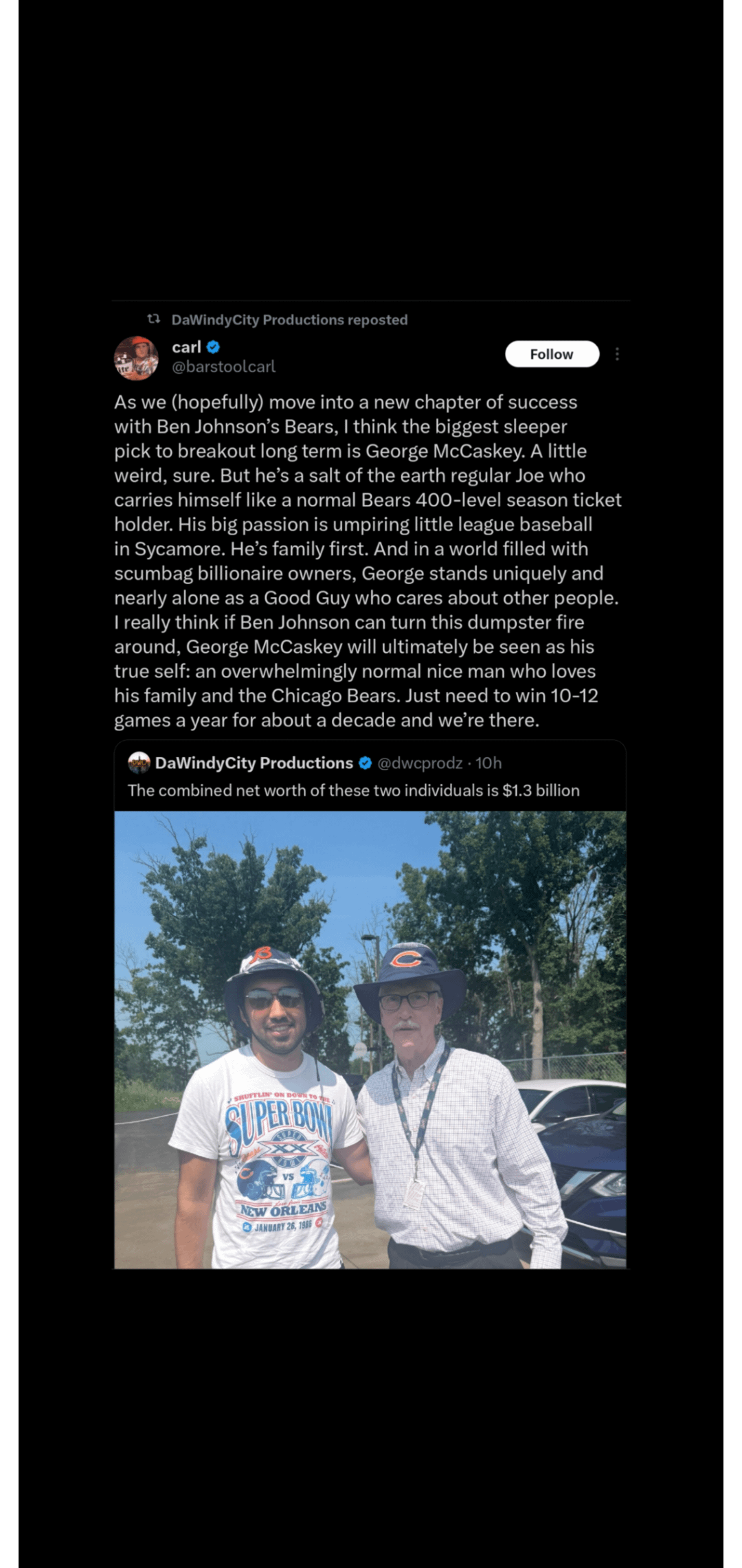
Task: Click carl's blue verified checkmark badge
Action: point(214,347)
